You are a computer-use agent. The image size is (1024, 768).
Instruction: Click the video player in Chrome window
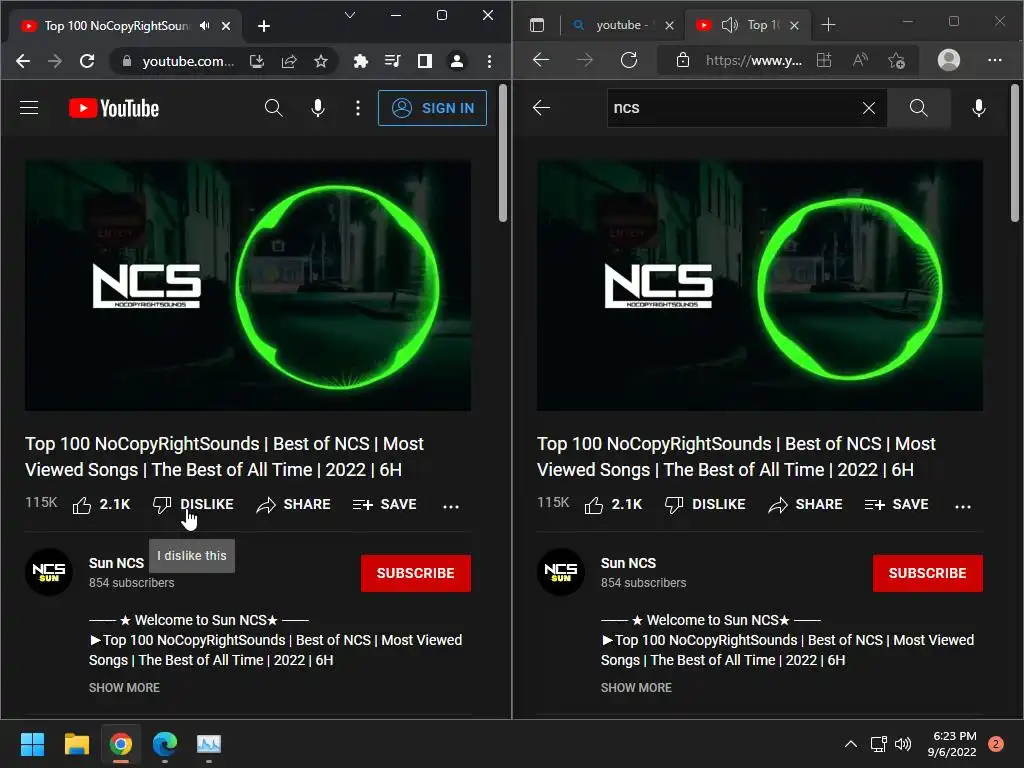coord(248,285)
